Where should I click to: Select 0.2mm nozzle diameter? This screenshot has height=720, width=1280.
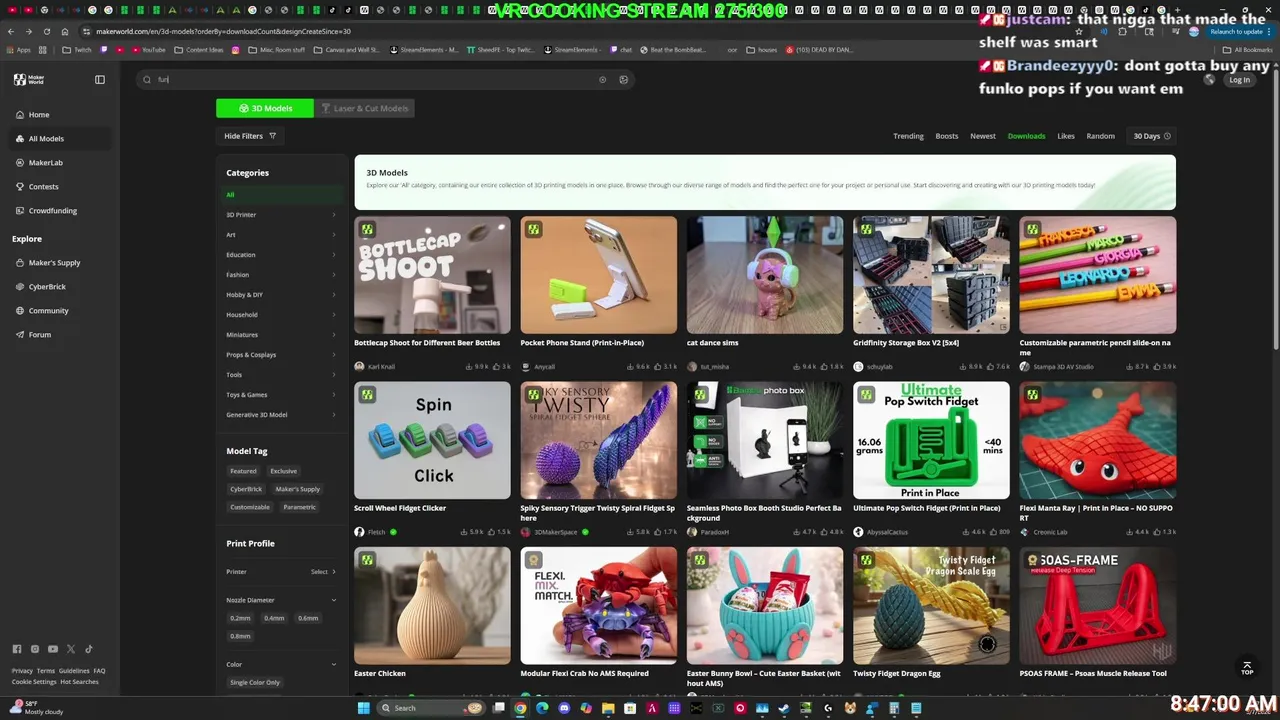point(240,618)
